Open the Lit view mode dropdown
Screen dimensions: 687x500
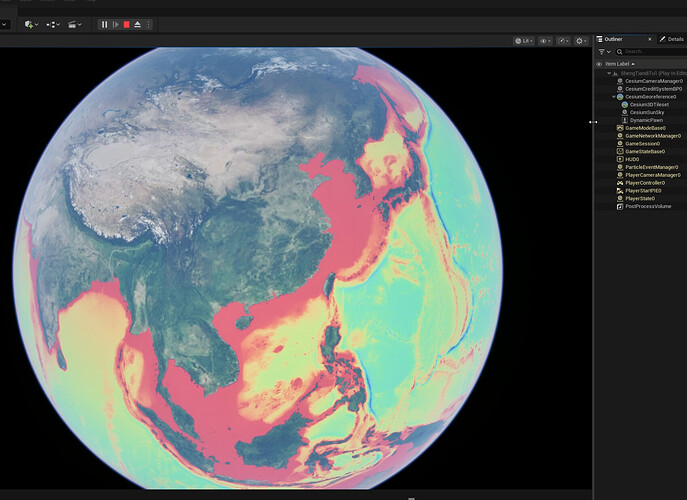(524, 41)
